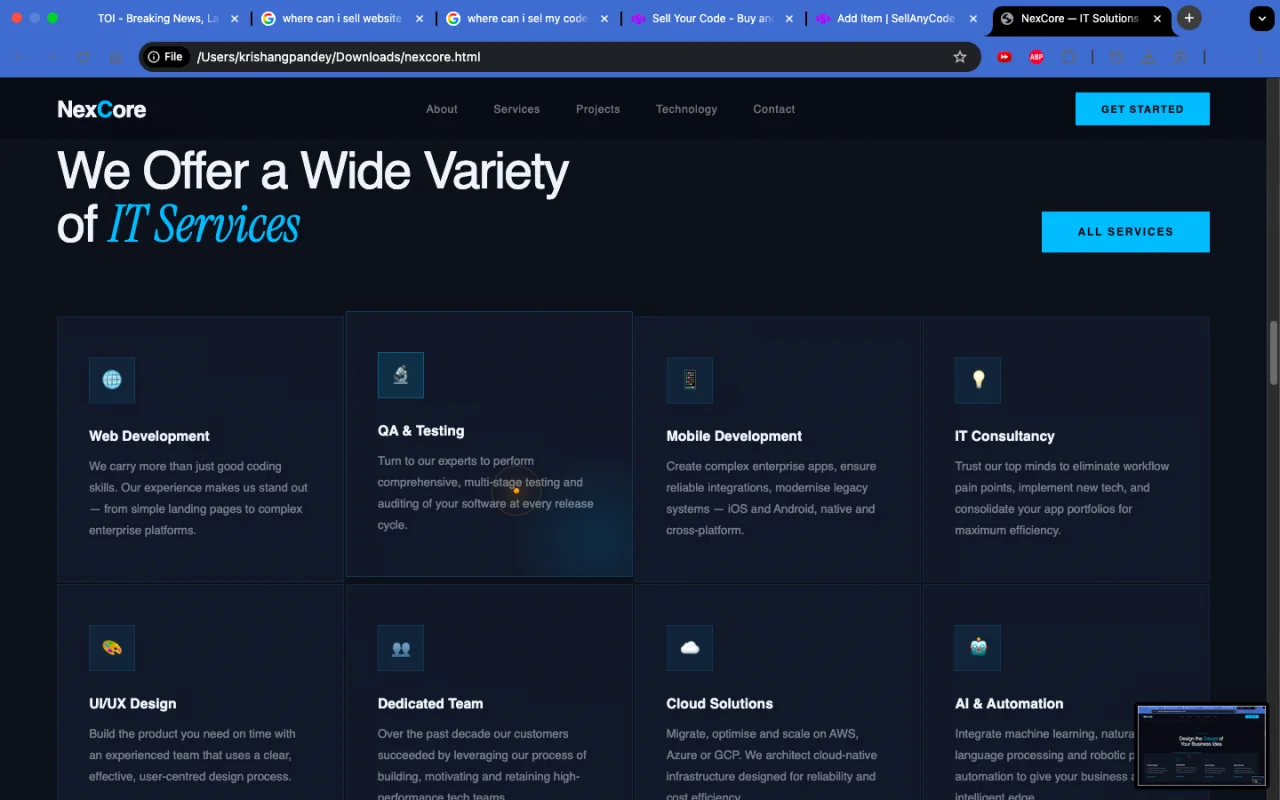
Task: Click the globe icon on Web Development card
Action: (x=112, y=380)
